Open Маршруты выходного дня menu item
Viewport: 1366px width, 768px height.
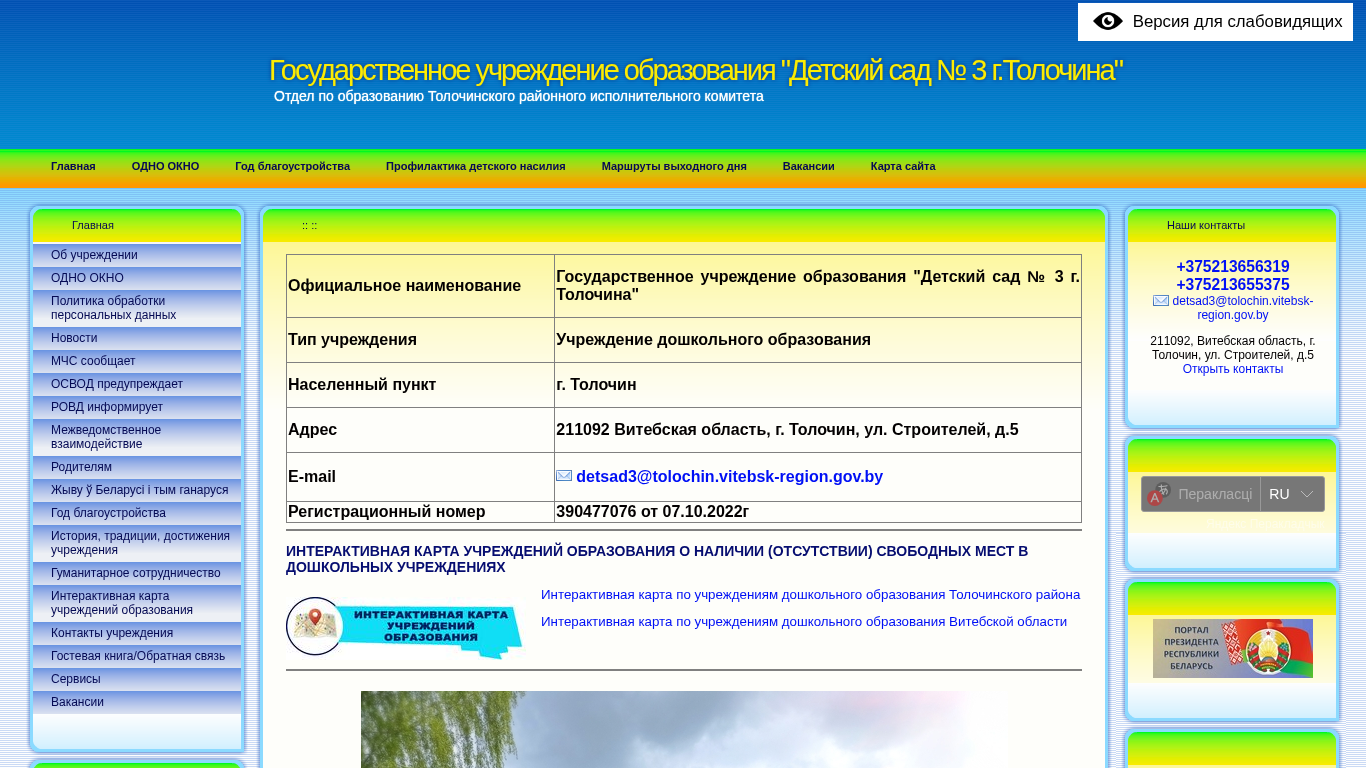pos(673,166)
